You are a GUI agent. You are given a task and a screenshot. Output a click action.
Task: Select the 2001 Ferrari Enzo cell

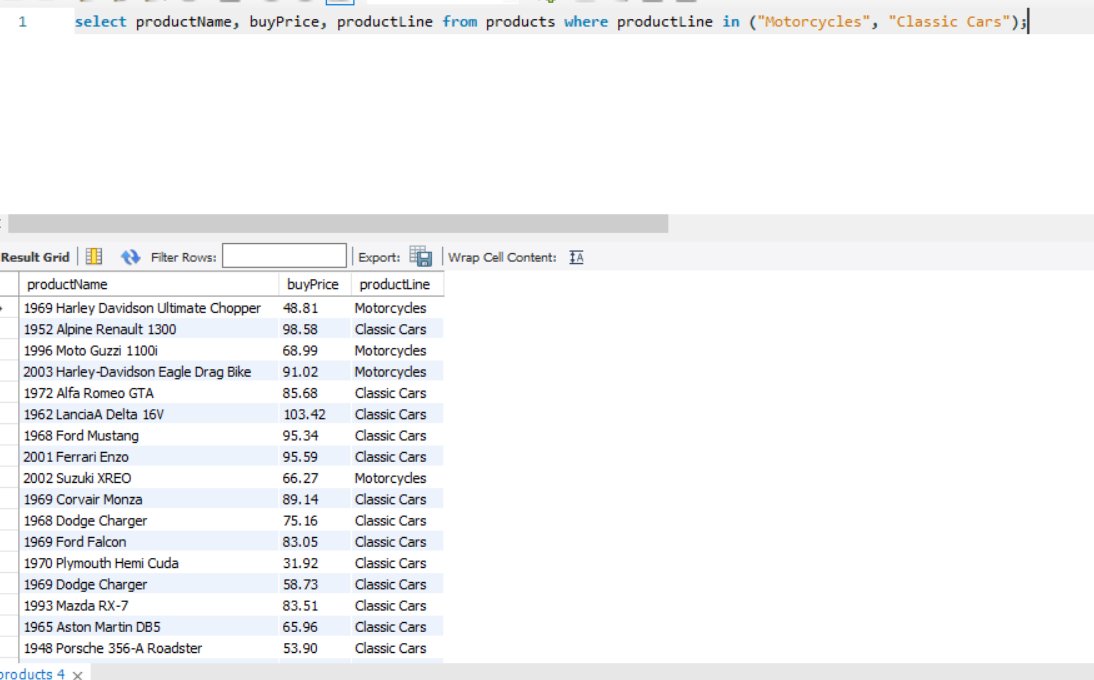point(149,457)
